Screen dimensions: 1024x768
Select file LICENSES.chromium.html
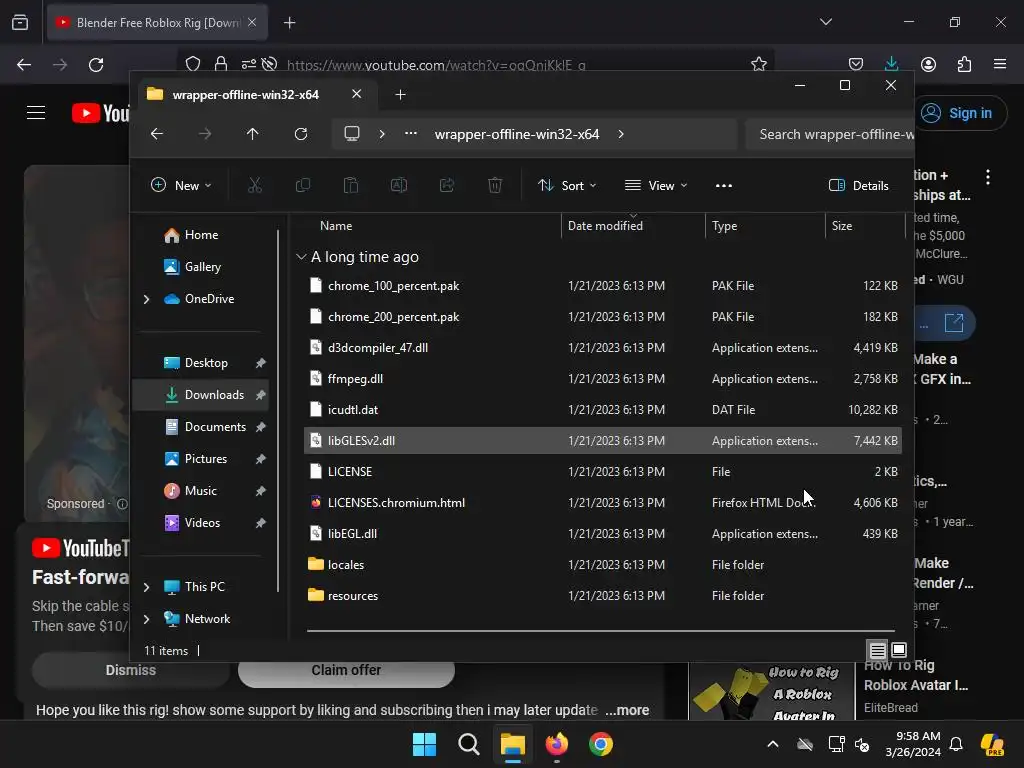[602, 502]
